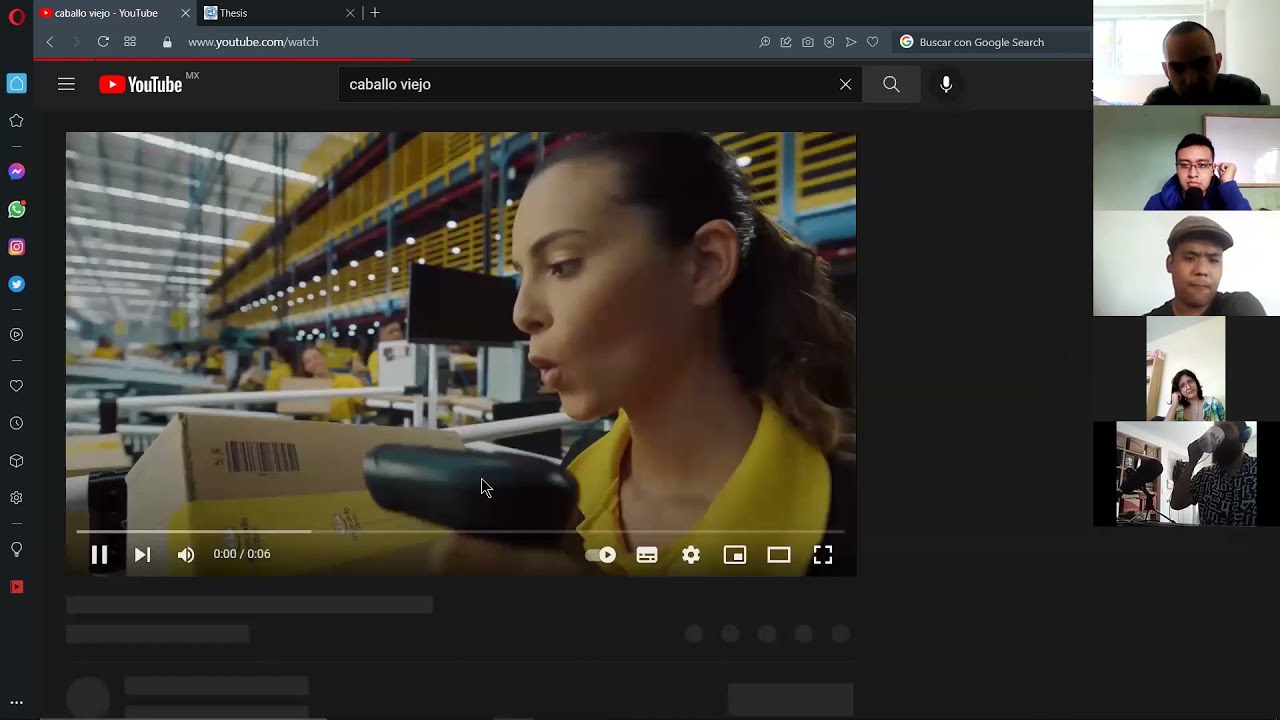
Task: Click the YouTube logo
Action: (141, 85)
